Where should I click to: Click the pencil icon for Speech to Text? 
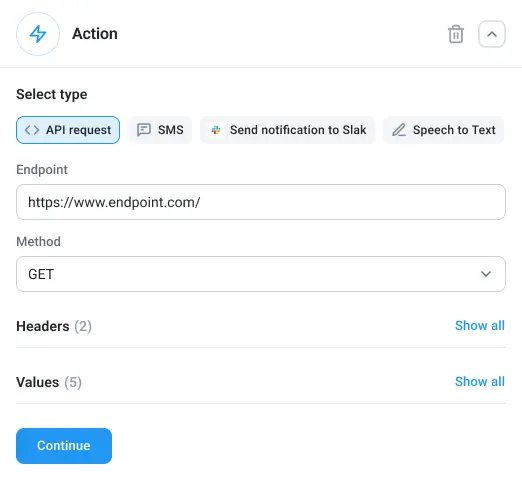point(399,130)
